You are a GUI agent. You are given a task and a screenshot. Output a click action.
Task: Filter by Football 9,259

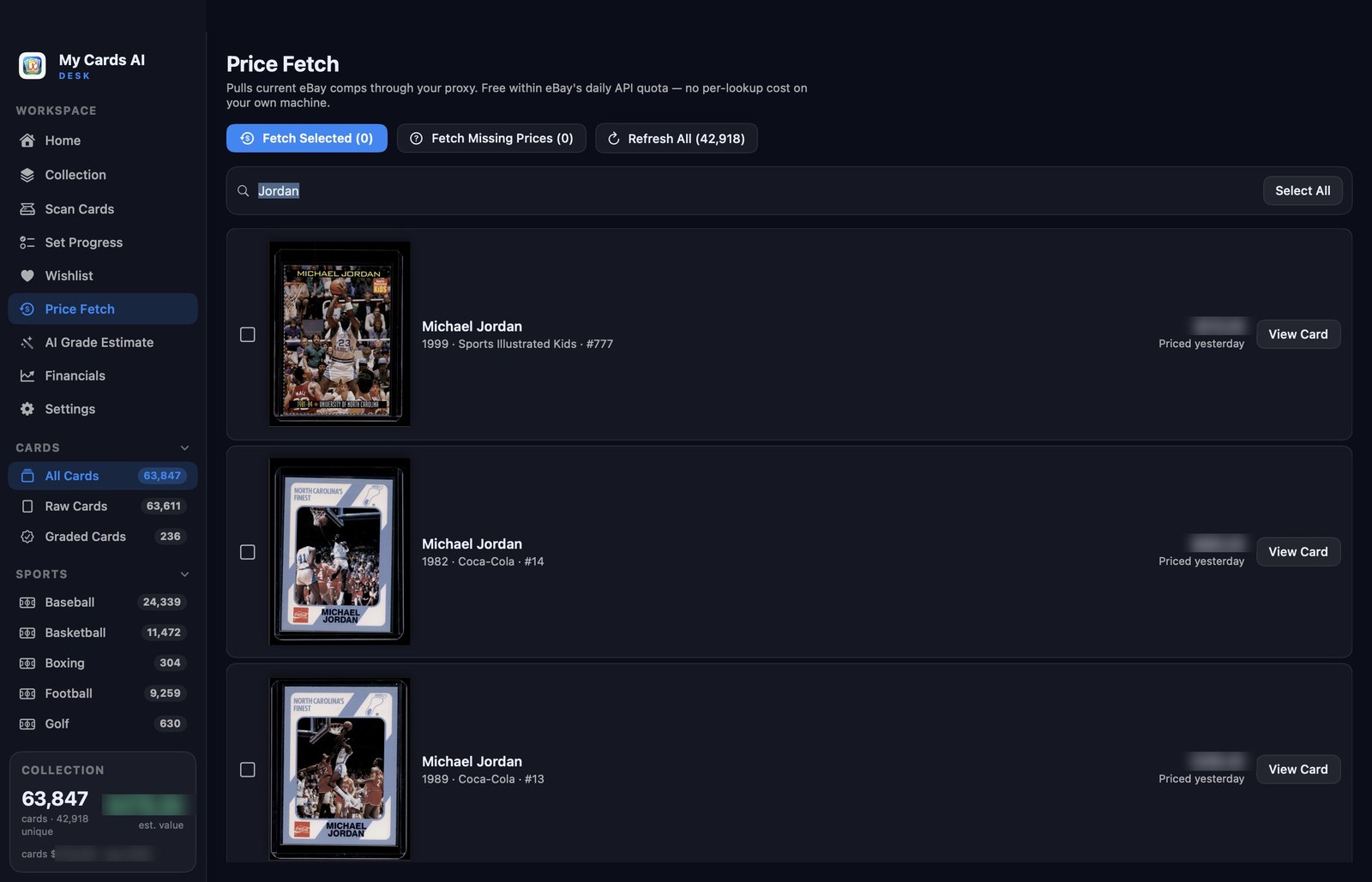click(103, 693)
